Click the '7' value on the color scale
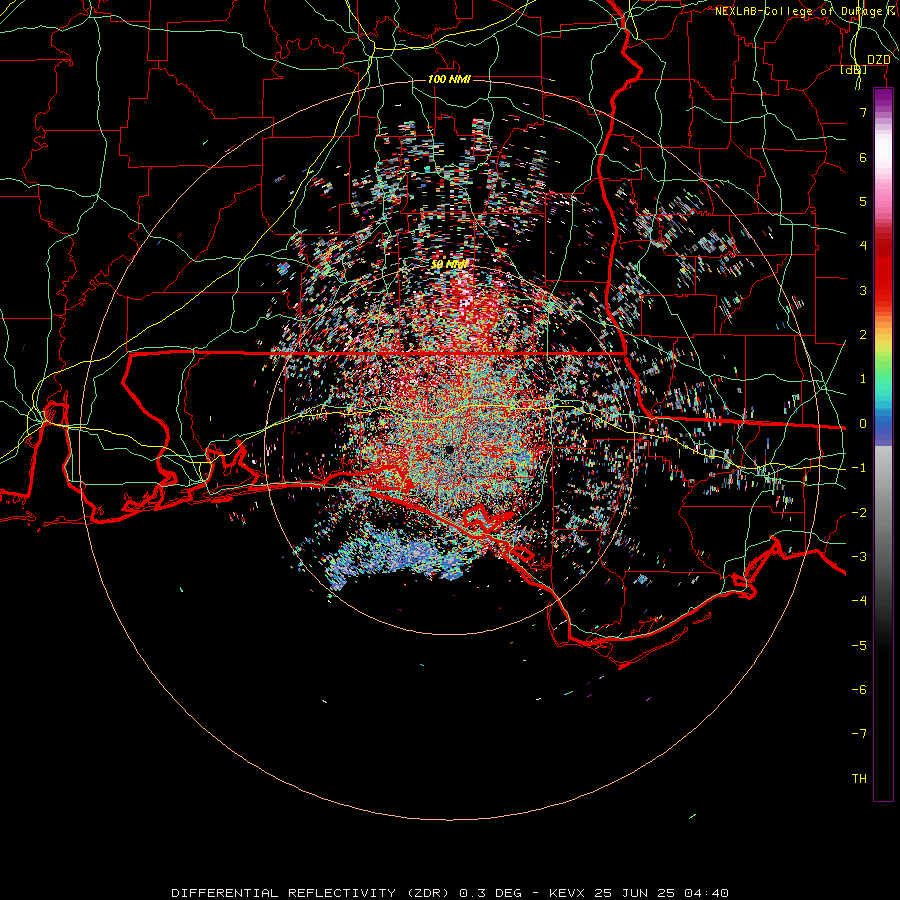 pos(863,112)
